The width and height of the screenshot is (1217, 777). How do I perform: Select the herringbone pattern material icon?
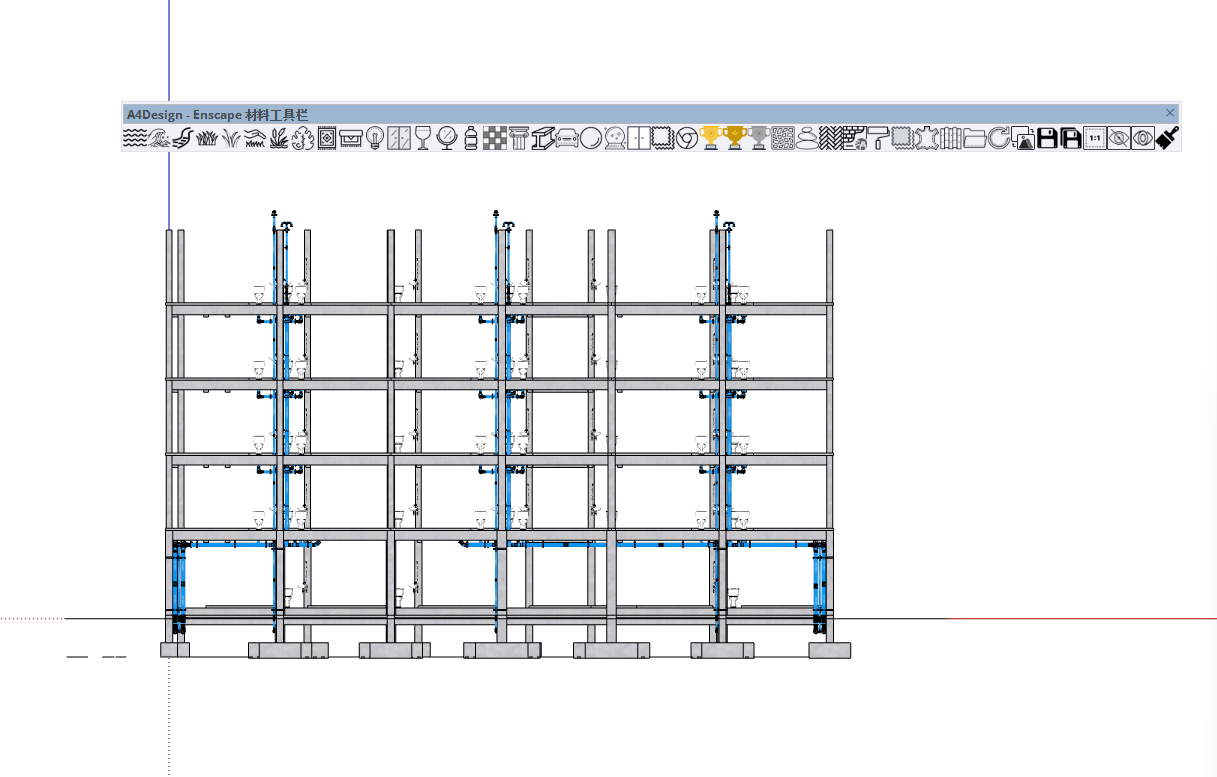click(x=830, y=138)
